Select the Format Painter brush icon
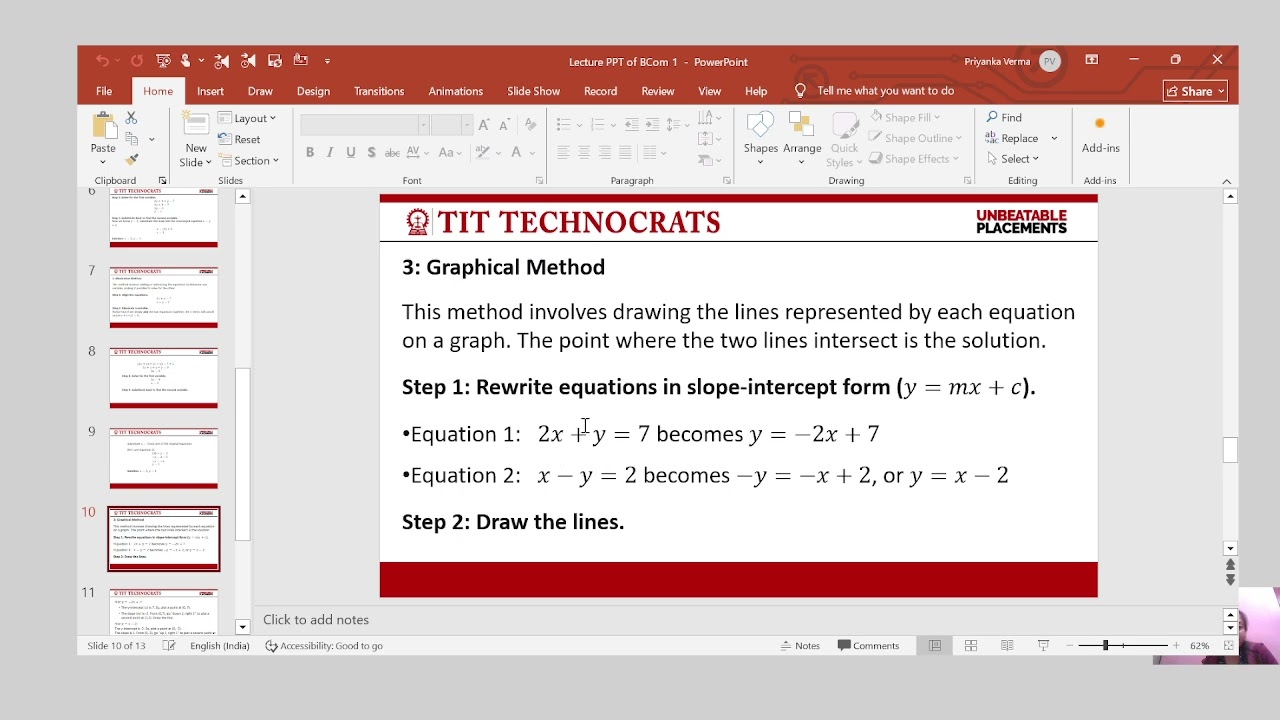1280x720 pixels. tap(131, 160)
